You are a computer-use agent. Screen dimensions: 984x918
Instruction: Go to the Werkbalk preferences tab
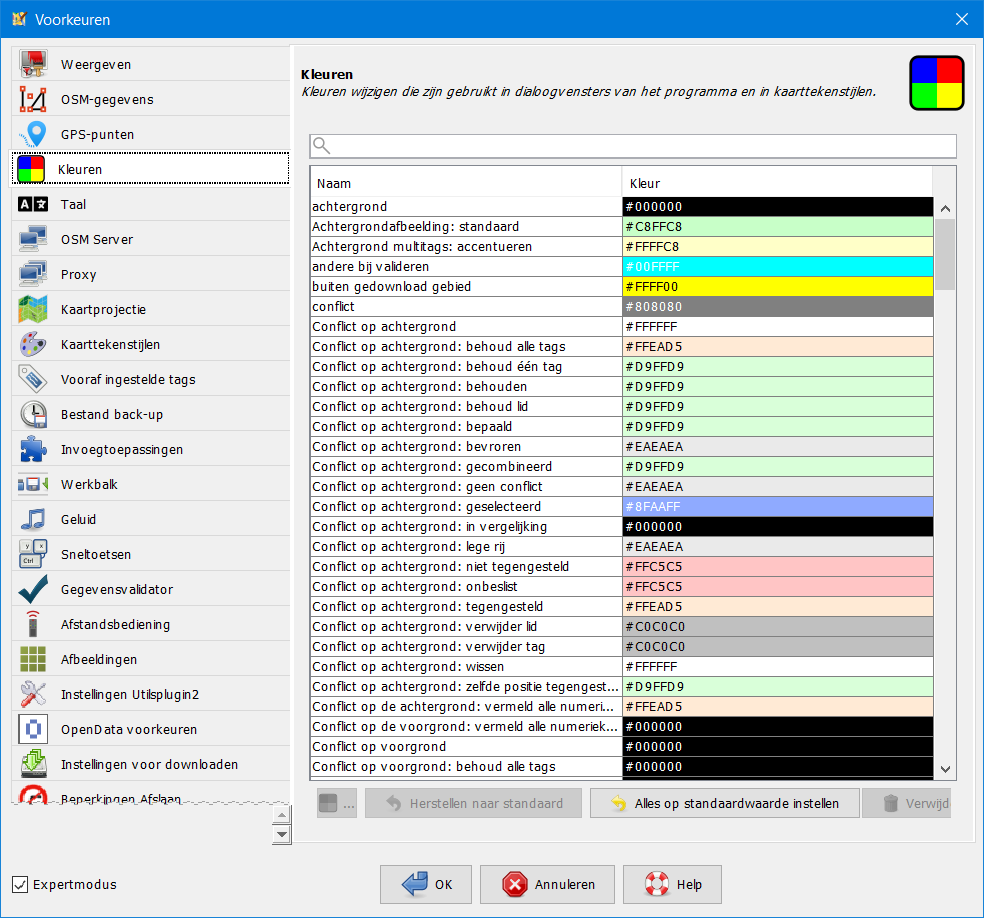pyautogui.click(x=151, y=484)
